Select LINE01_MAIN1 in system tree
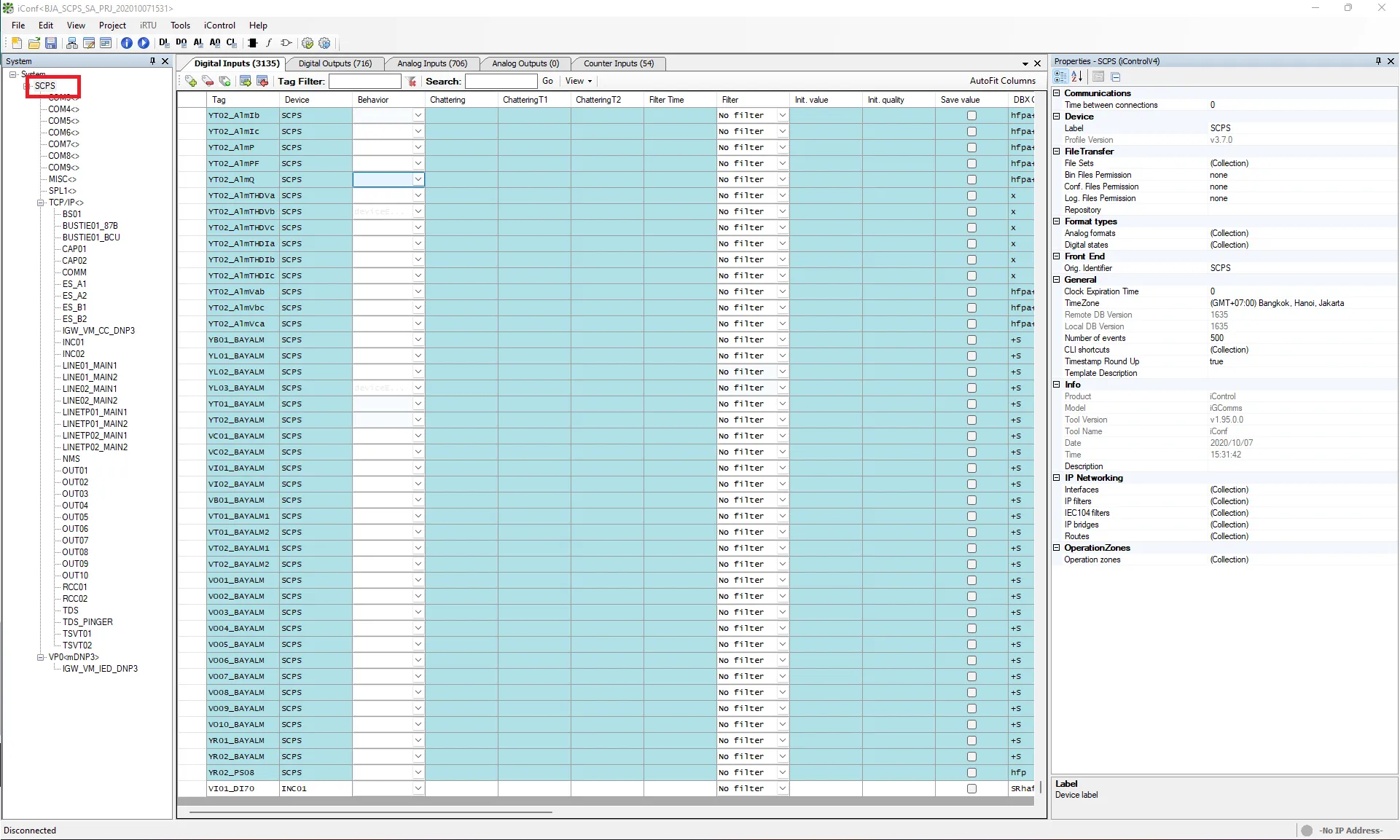This screenshot has width=1400, height=840. (x=90, y=366)
